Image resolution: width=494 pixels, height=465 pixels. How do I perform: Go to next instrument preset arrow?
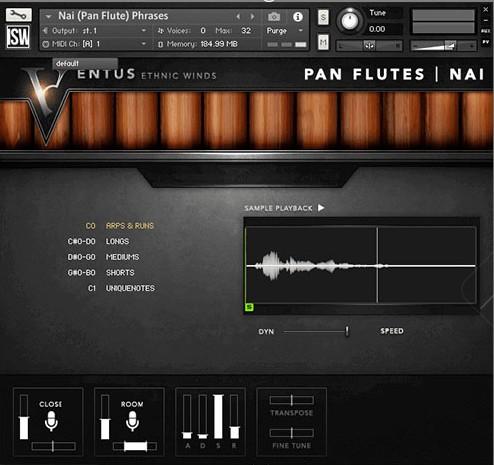[252, 16]
